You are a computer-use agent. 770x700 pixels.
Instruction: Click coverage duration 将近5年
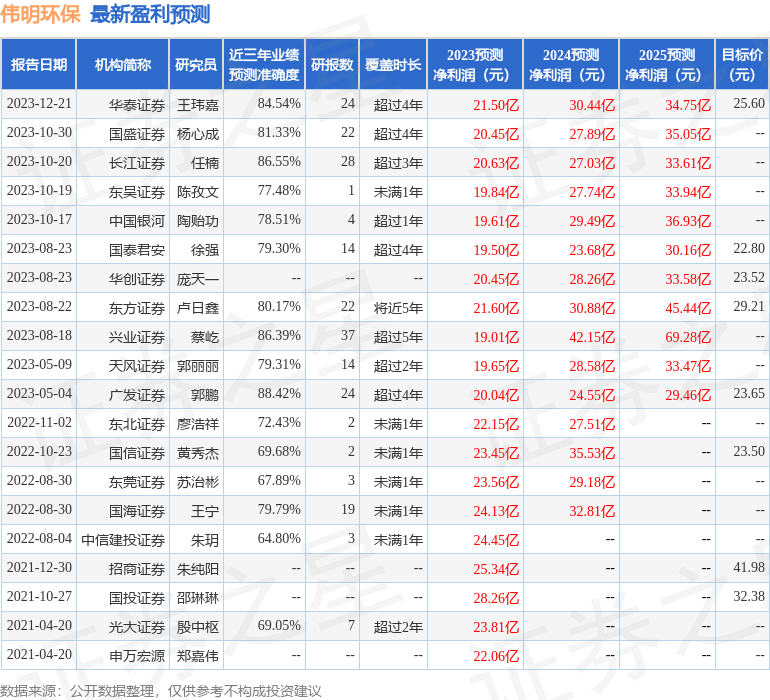pyautogui.click(x=398, y=308)
